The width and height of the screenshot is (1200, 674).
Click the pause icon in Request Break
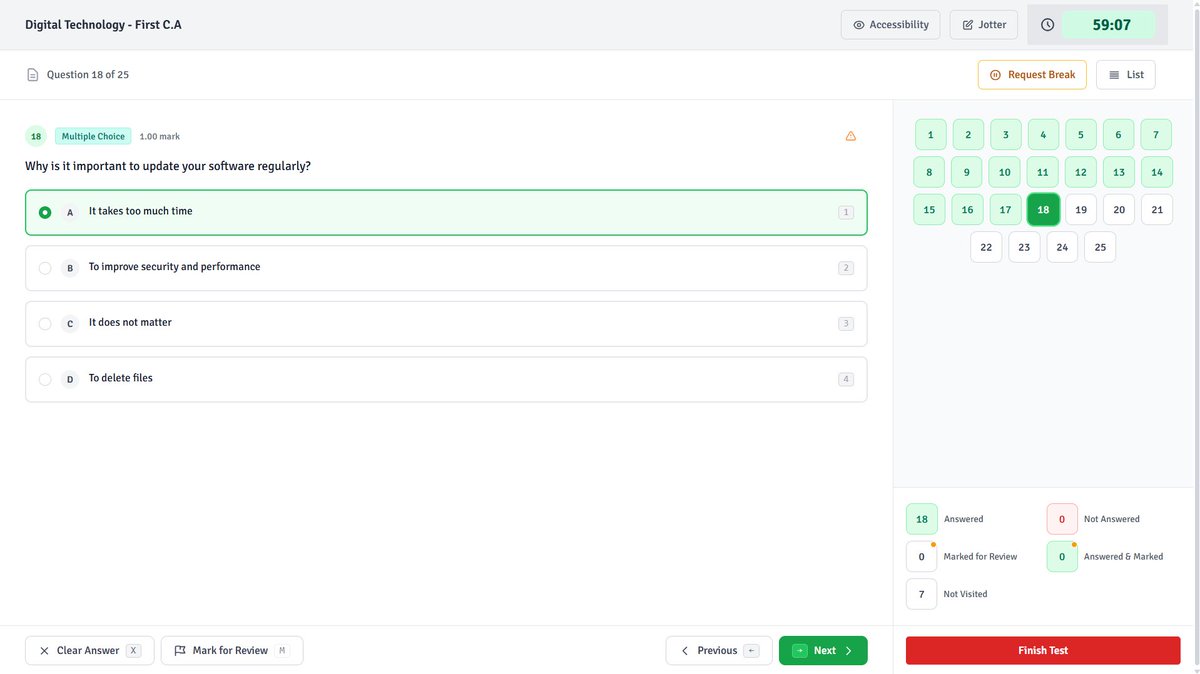(x=995, y=75)
